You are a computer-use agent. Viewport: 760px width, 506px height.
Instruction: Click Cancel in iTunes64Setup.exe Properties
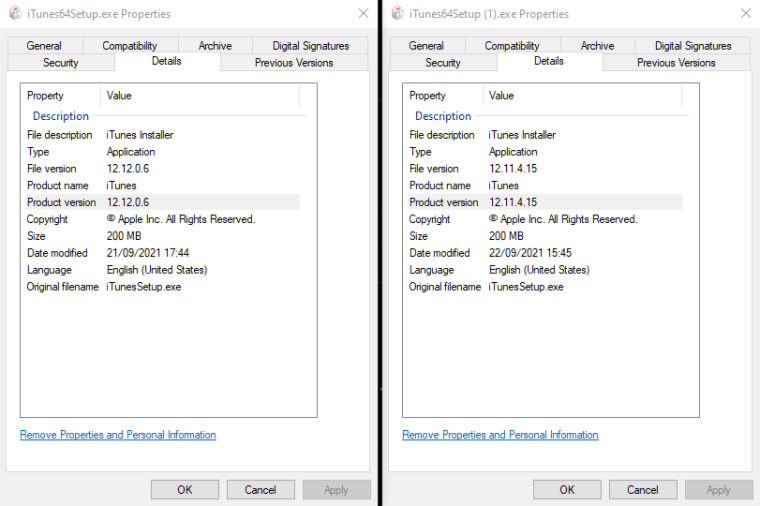click(x=260, y=490)
